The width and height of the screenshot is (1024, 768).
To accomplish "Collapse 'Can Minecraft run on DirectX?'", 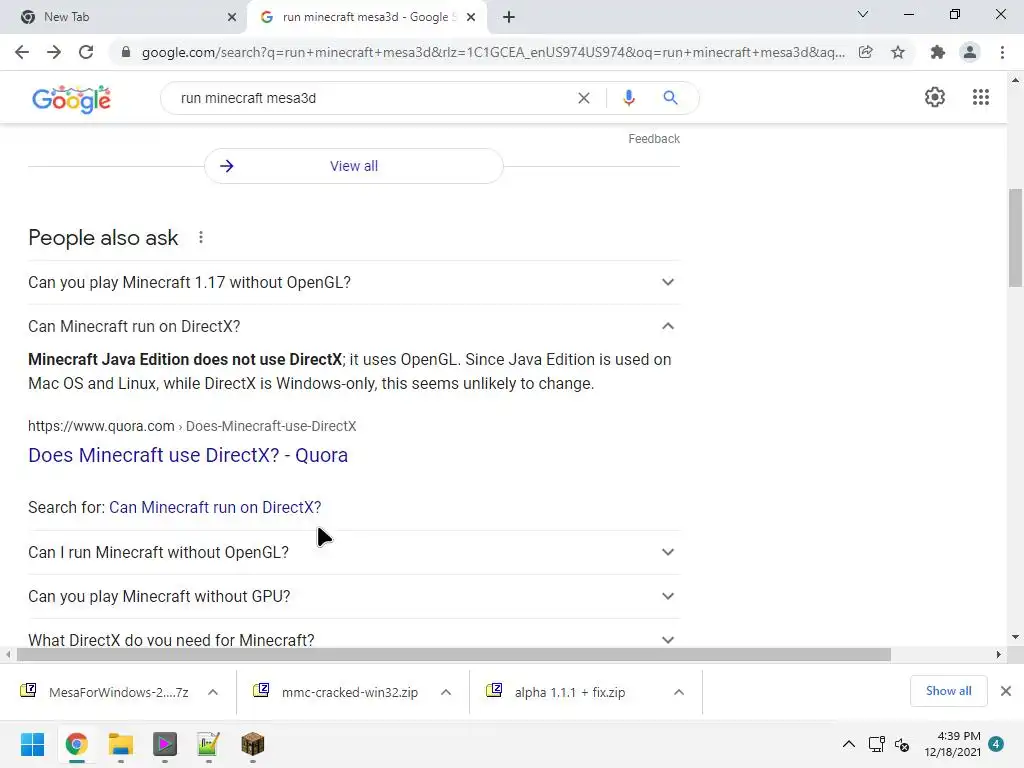I will [353, 326].
